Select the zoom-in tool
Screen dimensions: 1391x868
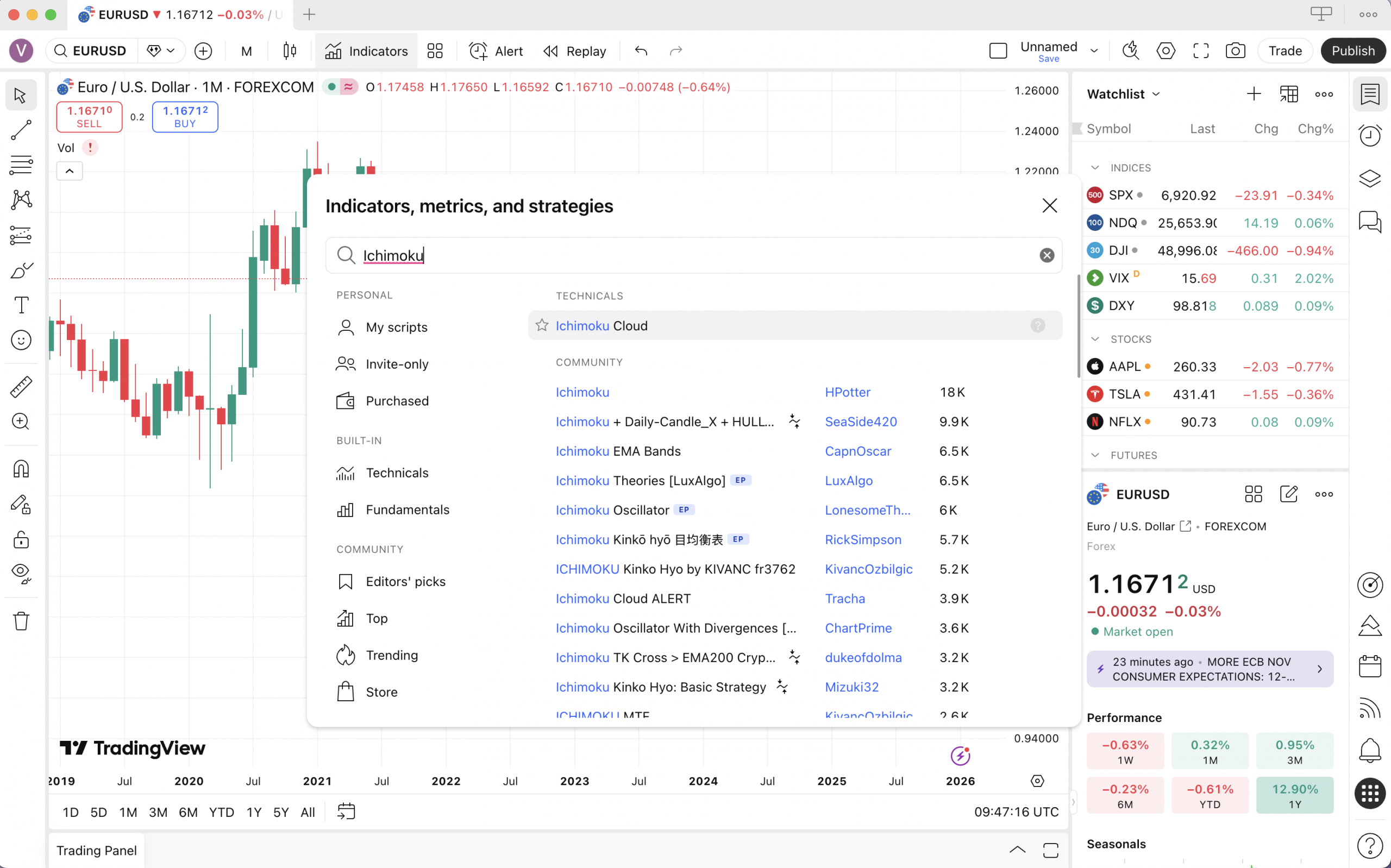[21, 422]
